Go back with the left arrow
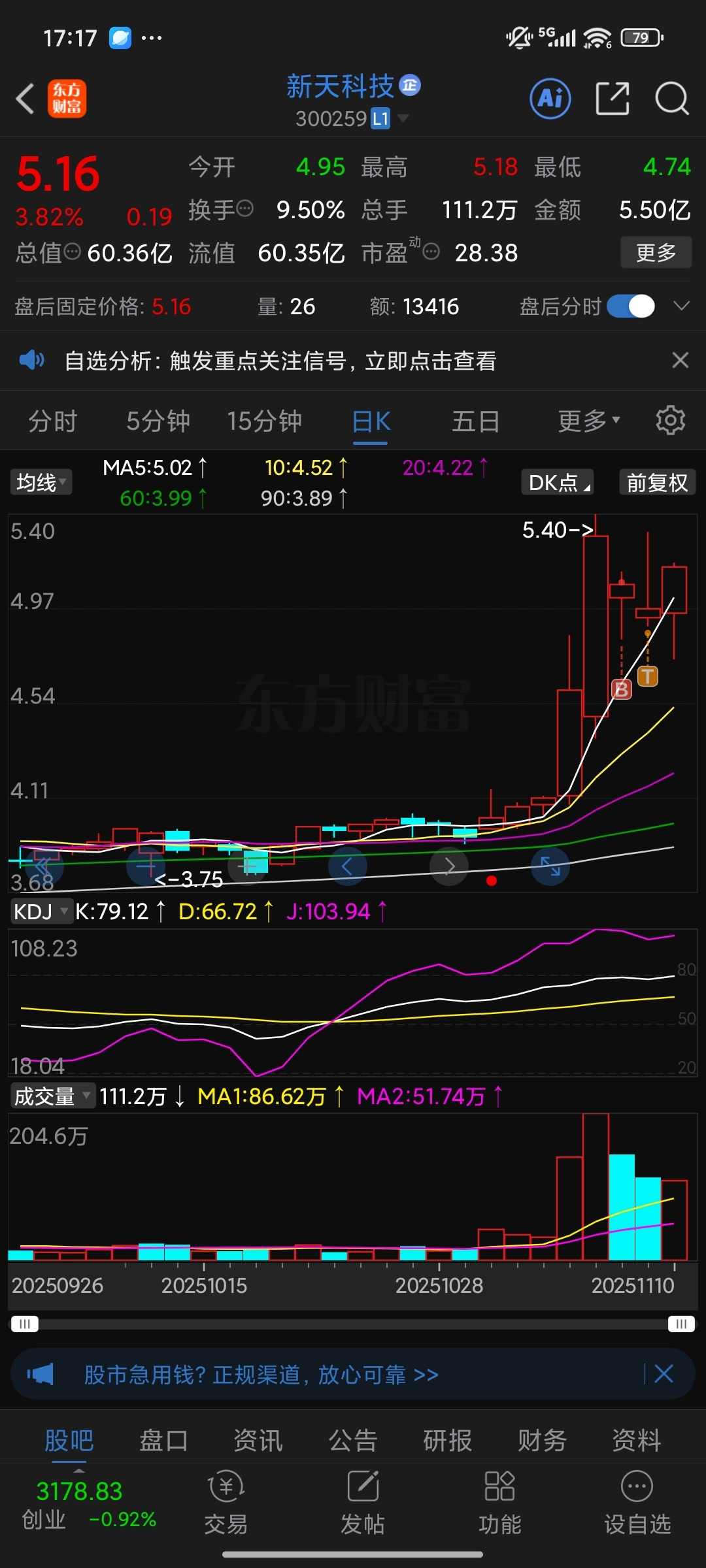706x1568 pixels. point(25,99)
